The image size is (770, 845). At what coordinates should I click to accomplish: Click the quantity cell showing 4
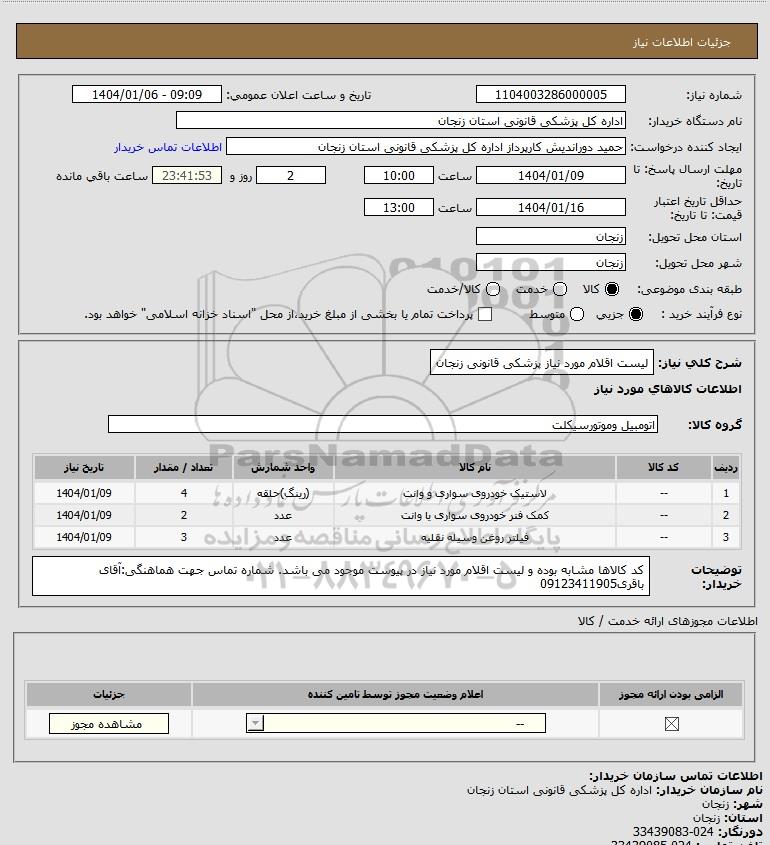click(x=184, y=493)
